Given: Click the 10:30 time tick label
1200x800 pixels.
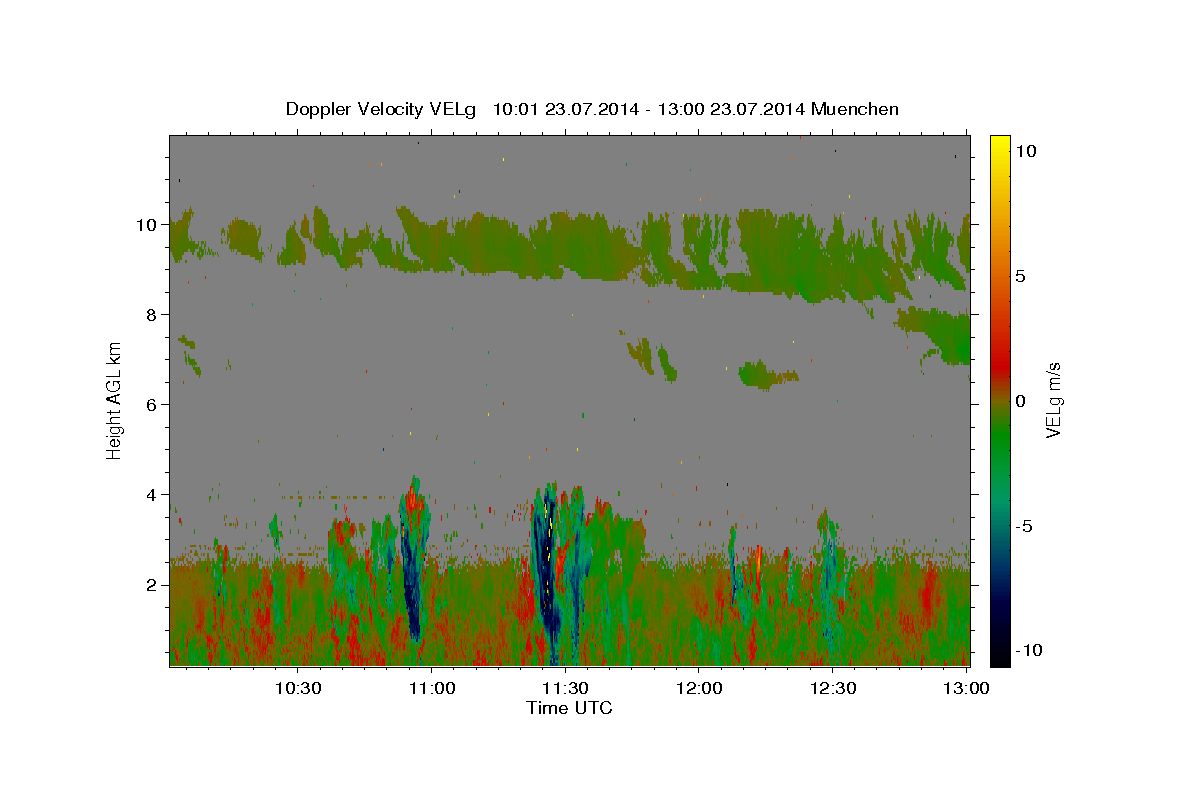Looking at the screenshot, I should (x=298, y=688).
